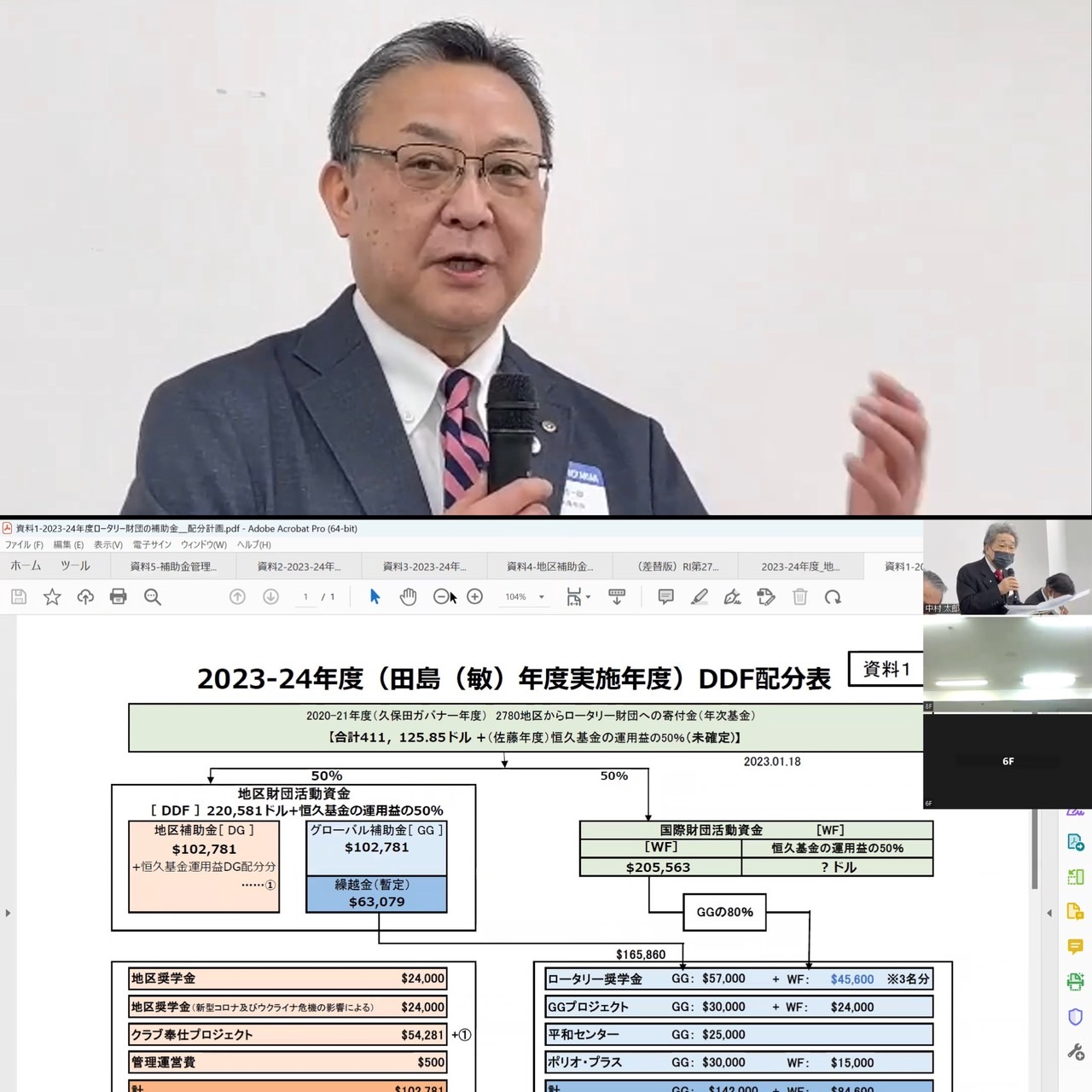Expand the left navigation pane arrow
Viewport: 1092px width, 1092px height.
(x=8, y=913)
